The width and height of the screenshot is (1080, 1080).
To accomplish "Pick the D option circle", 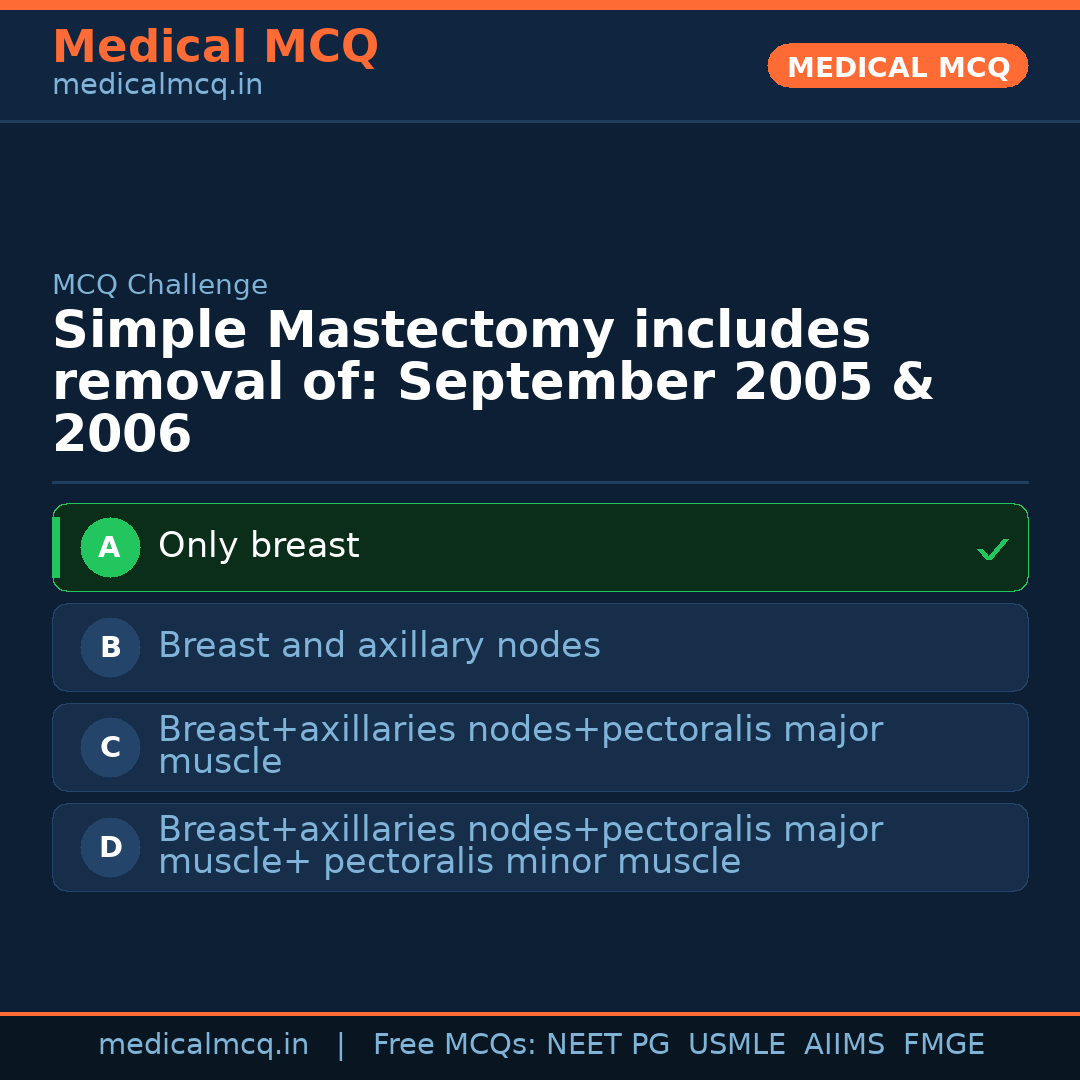I will (110, 847).
